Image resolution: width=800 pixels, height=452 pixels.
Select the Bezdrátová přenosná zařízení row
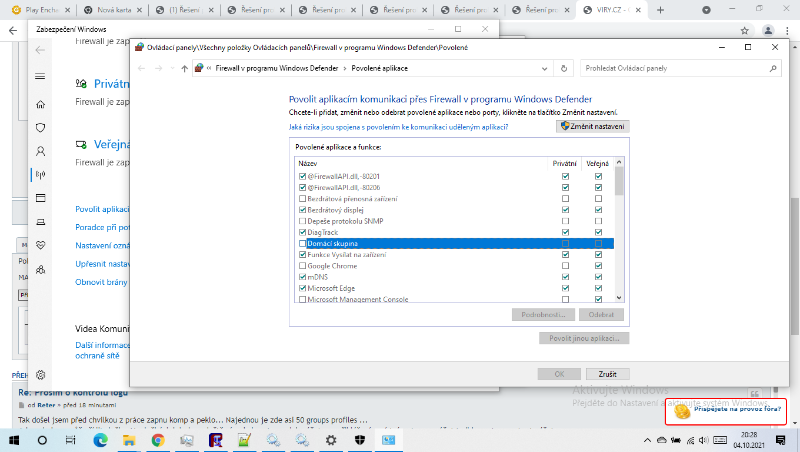point(455,198)
